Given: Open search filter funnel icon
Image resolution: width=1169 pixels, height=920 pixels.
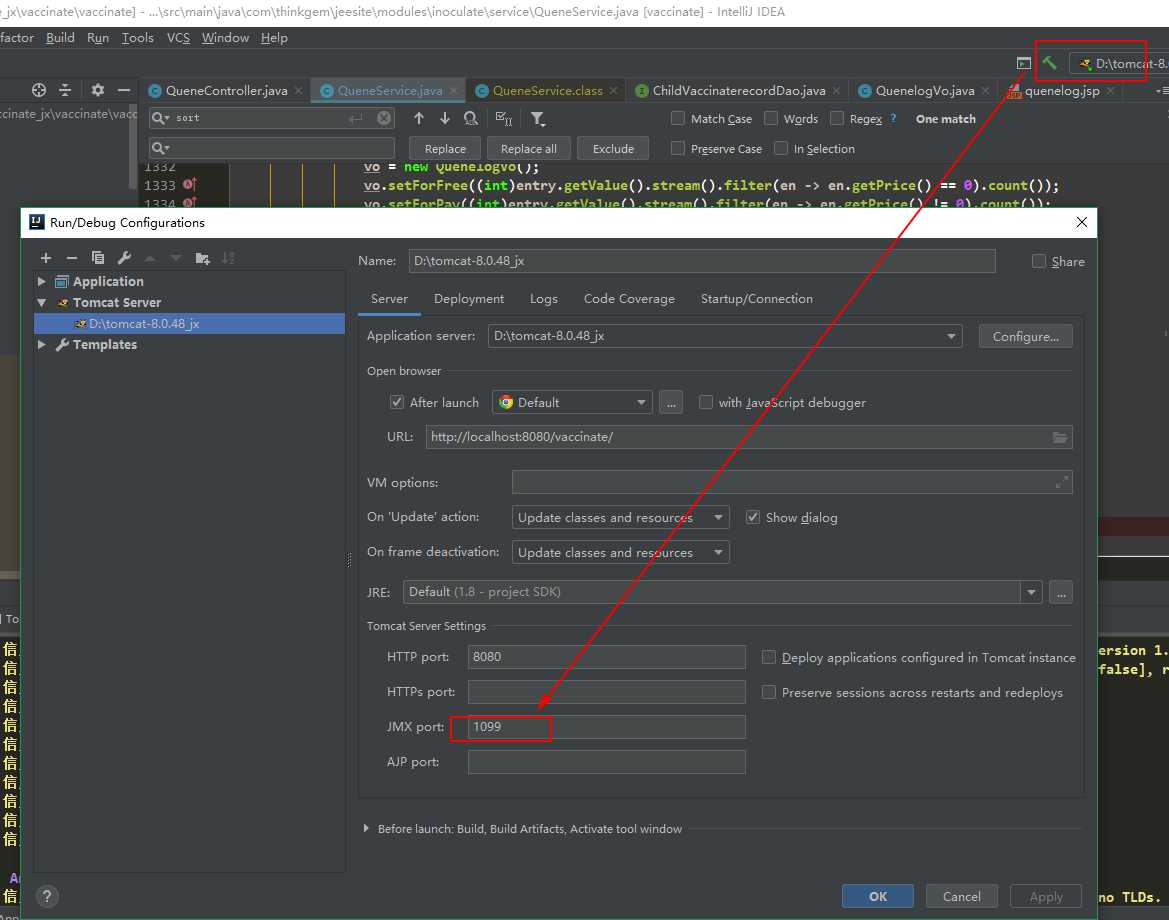Looking at the screenshot, I should pos(537,119).
